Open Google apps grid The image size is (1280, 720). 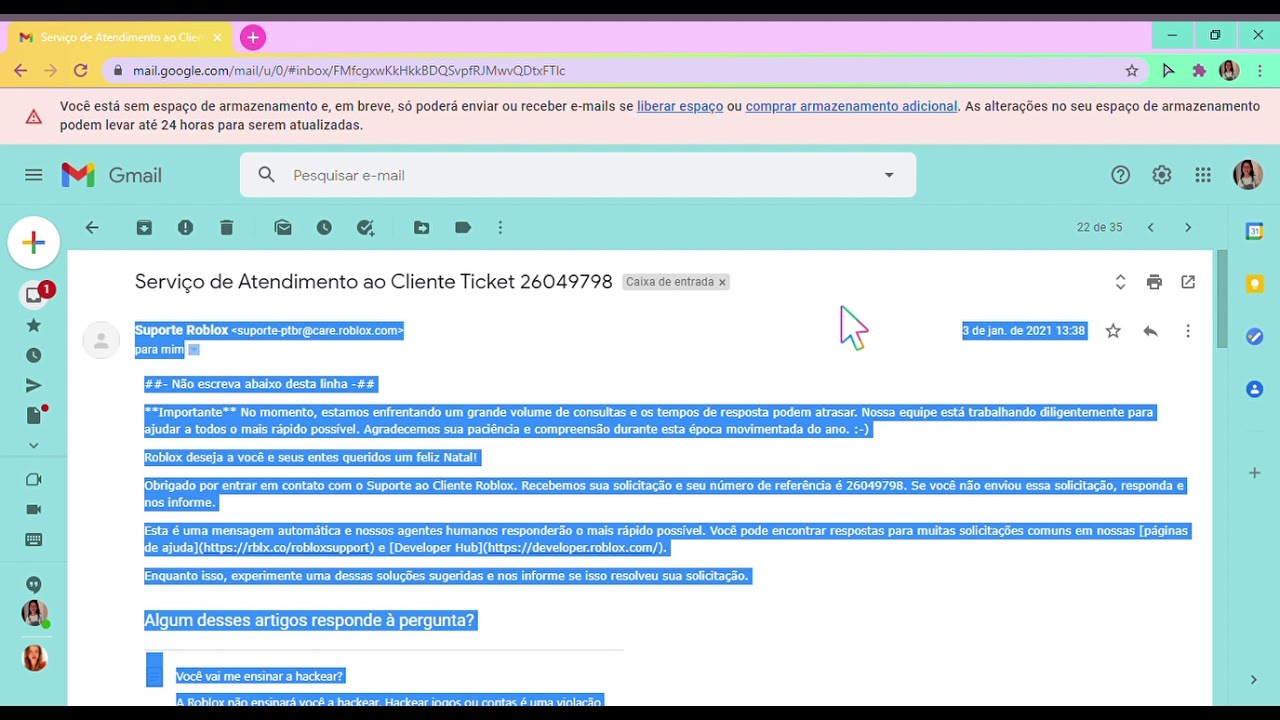click(1203, 175)
